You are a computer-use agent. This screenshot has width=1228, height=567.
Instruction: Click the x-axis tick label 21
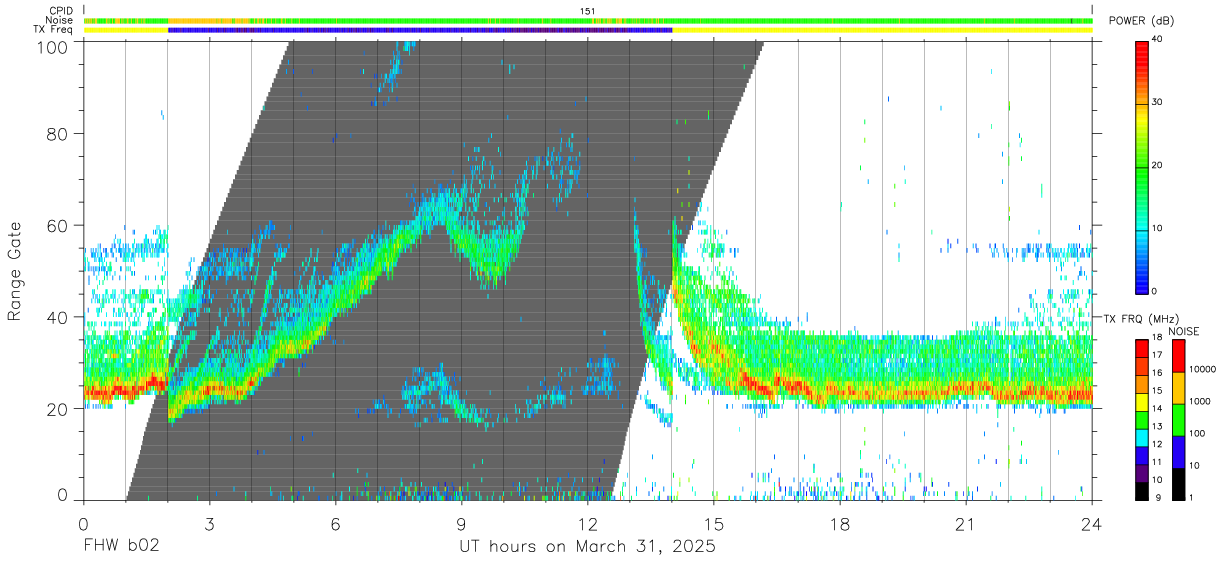point(966,524)
